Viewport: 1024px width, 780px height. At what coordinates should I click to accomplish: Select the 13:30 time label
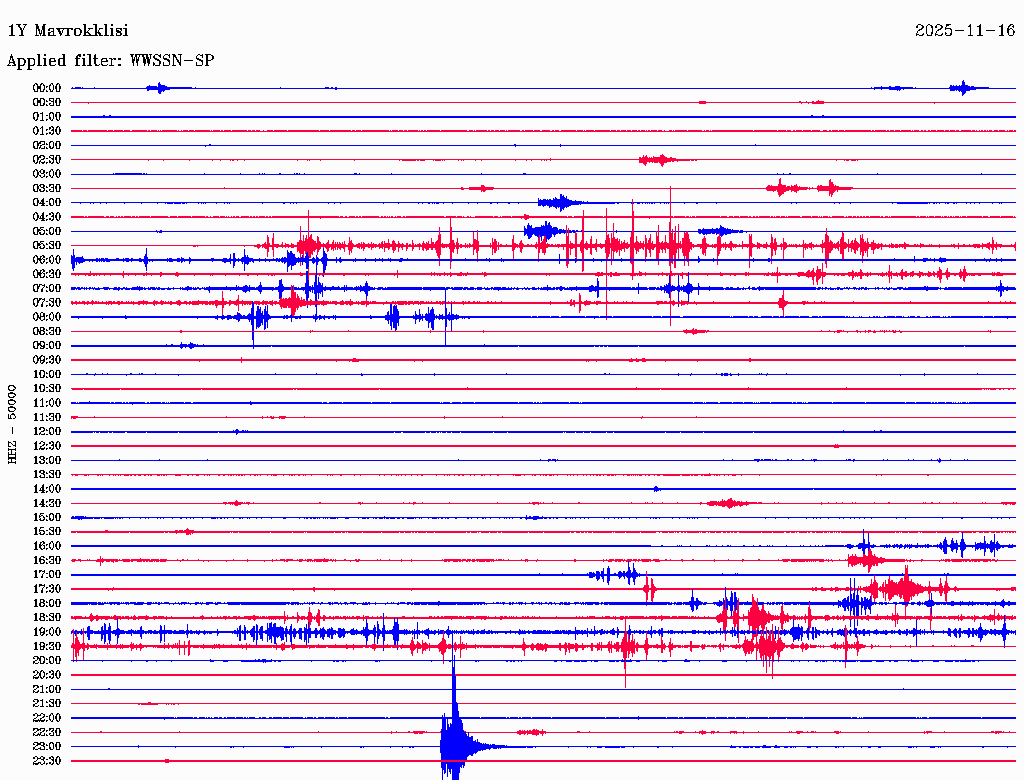(x=47, y=475)
